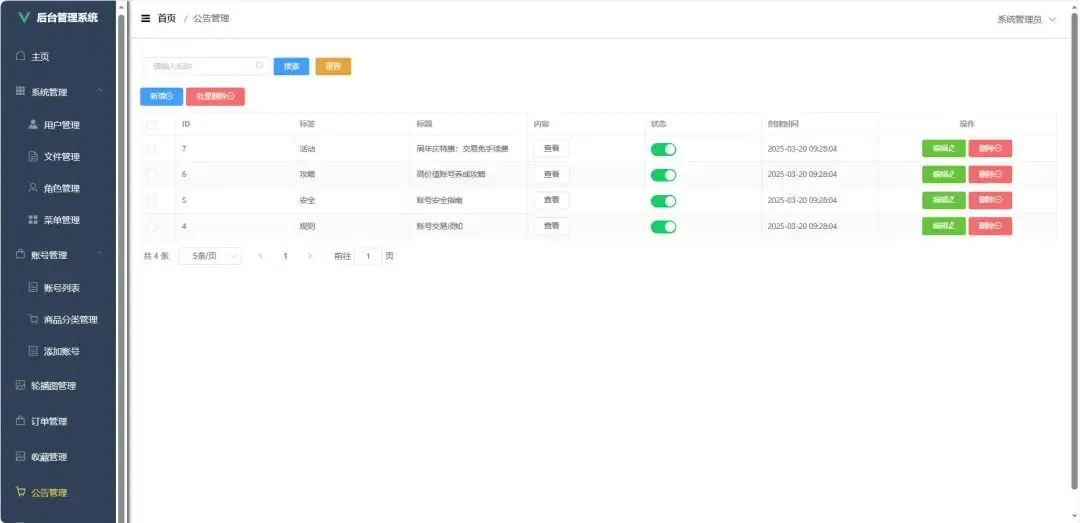Viewport: 1080px width, 523px height.
Task: Check the checkbox for row ID 5
Action: pyautogui.click(x=152, y=201)
